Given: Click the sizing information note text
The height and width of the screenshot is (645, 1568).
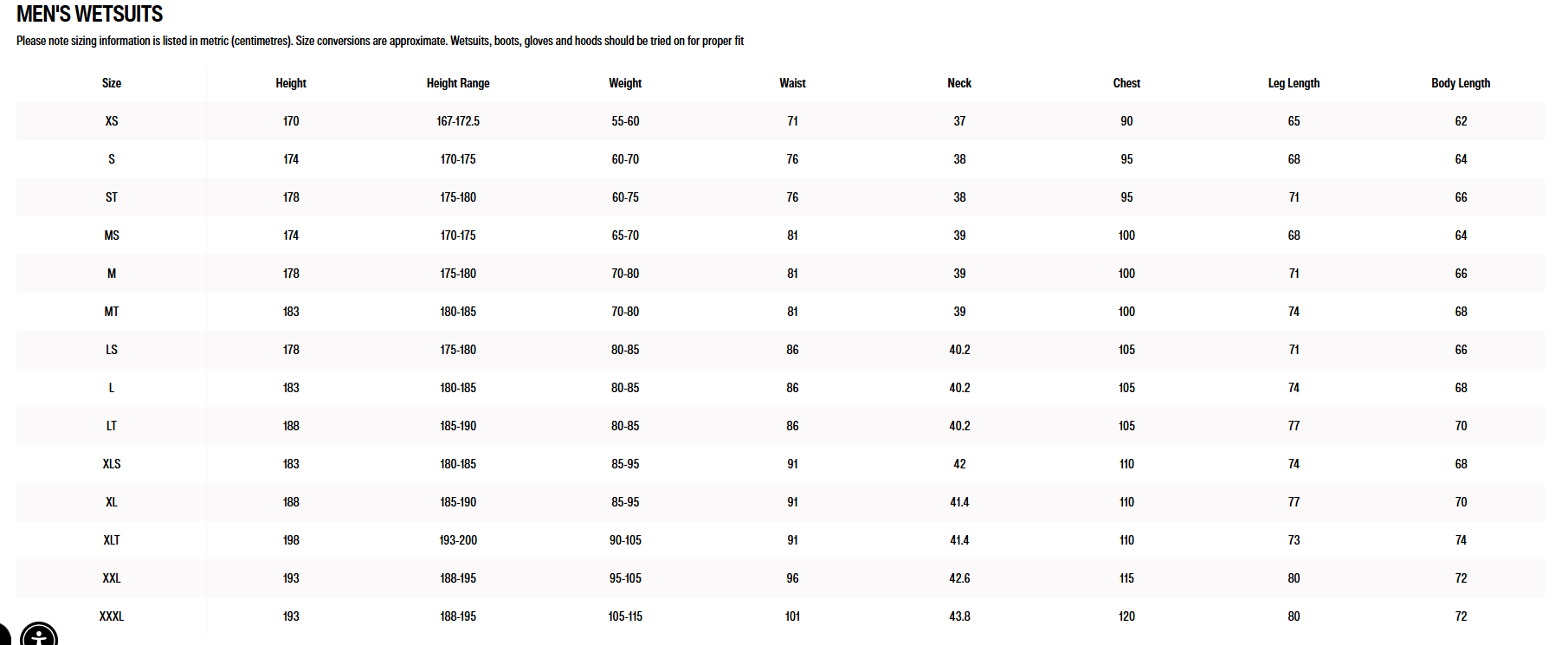Looking at the screenshot, I should click(380, 41).
